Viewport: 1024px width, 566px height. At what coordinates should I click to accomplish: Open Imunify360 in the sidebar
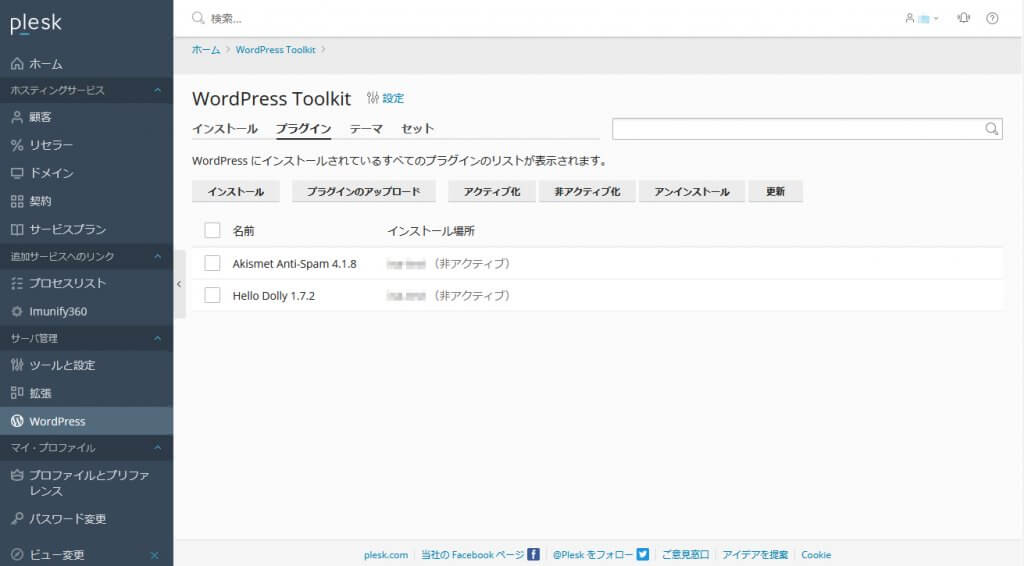point(86,311)
